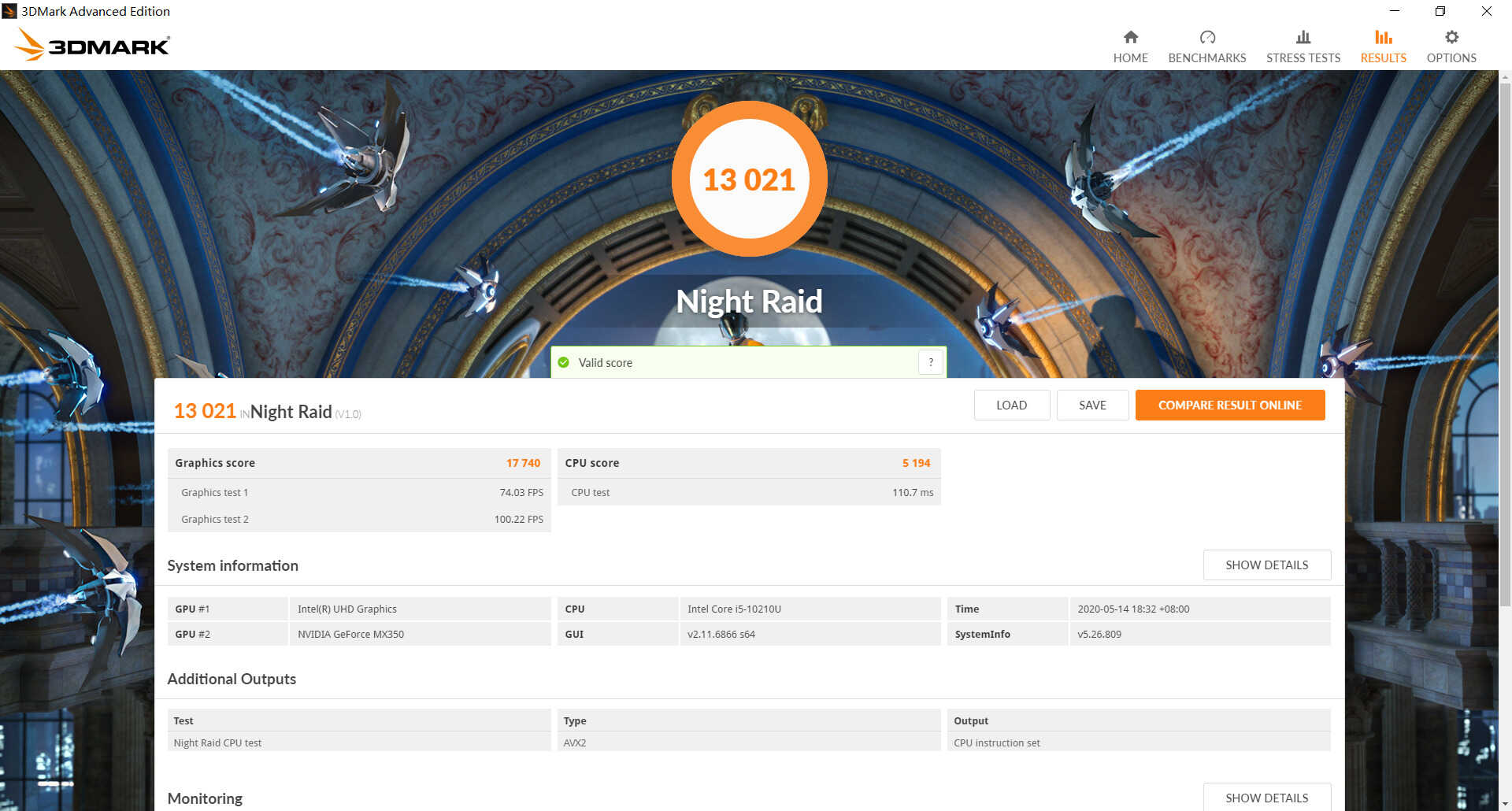Screen dimensions: 1512x811
Task: Switch to the STRESS TESTS tab label
Action: click(x=1303, y=58)
